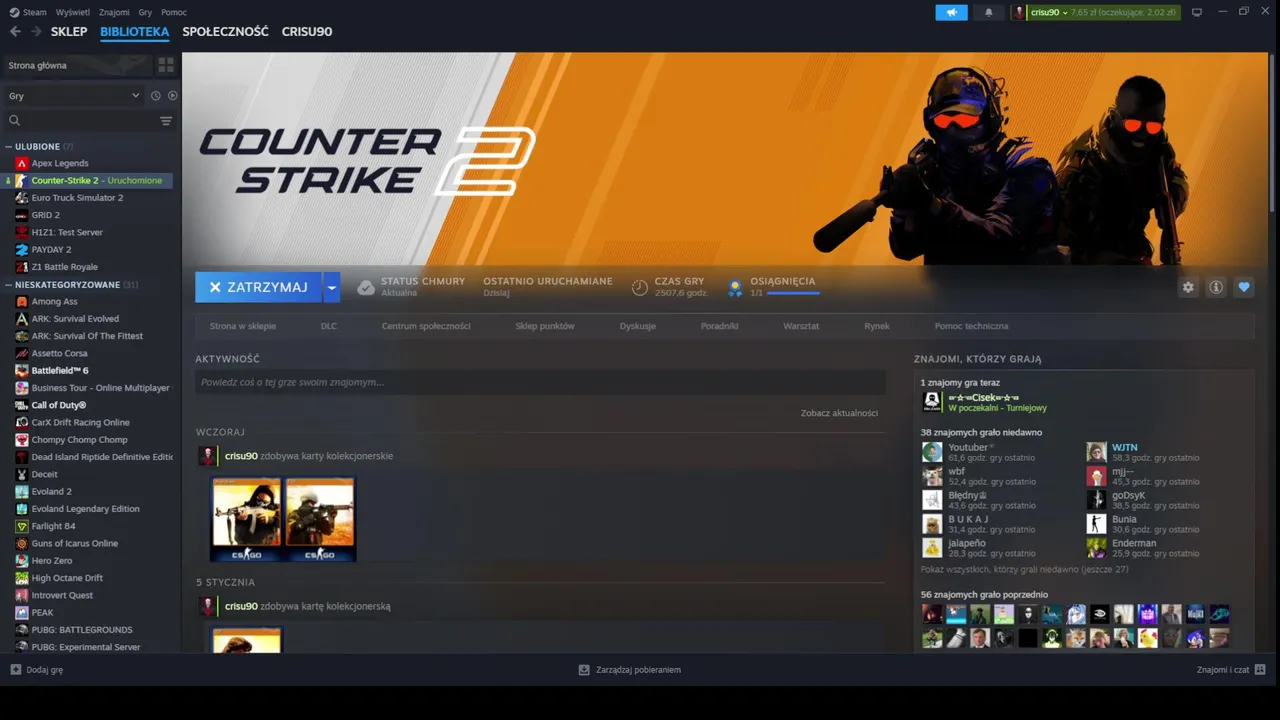
Task: Open the notifications bell
Action: [989, 12]
